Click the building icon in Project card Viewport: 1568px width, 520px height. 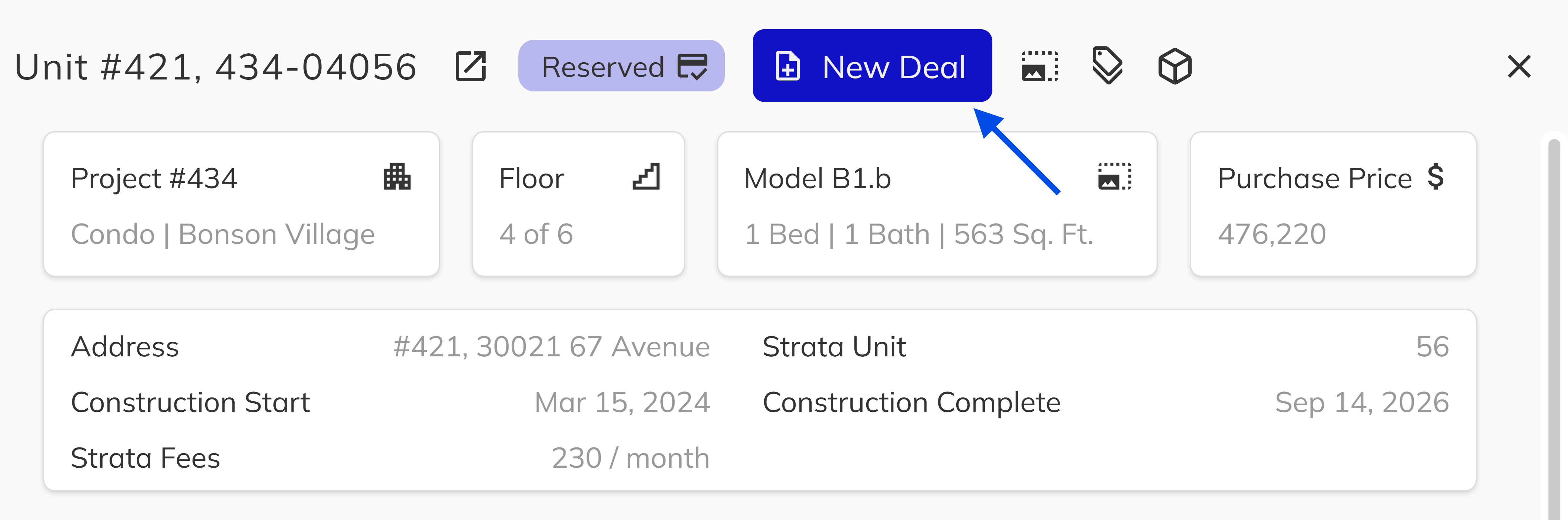pos(397,177)
